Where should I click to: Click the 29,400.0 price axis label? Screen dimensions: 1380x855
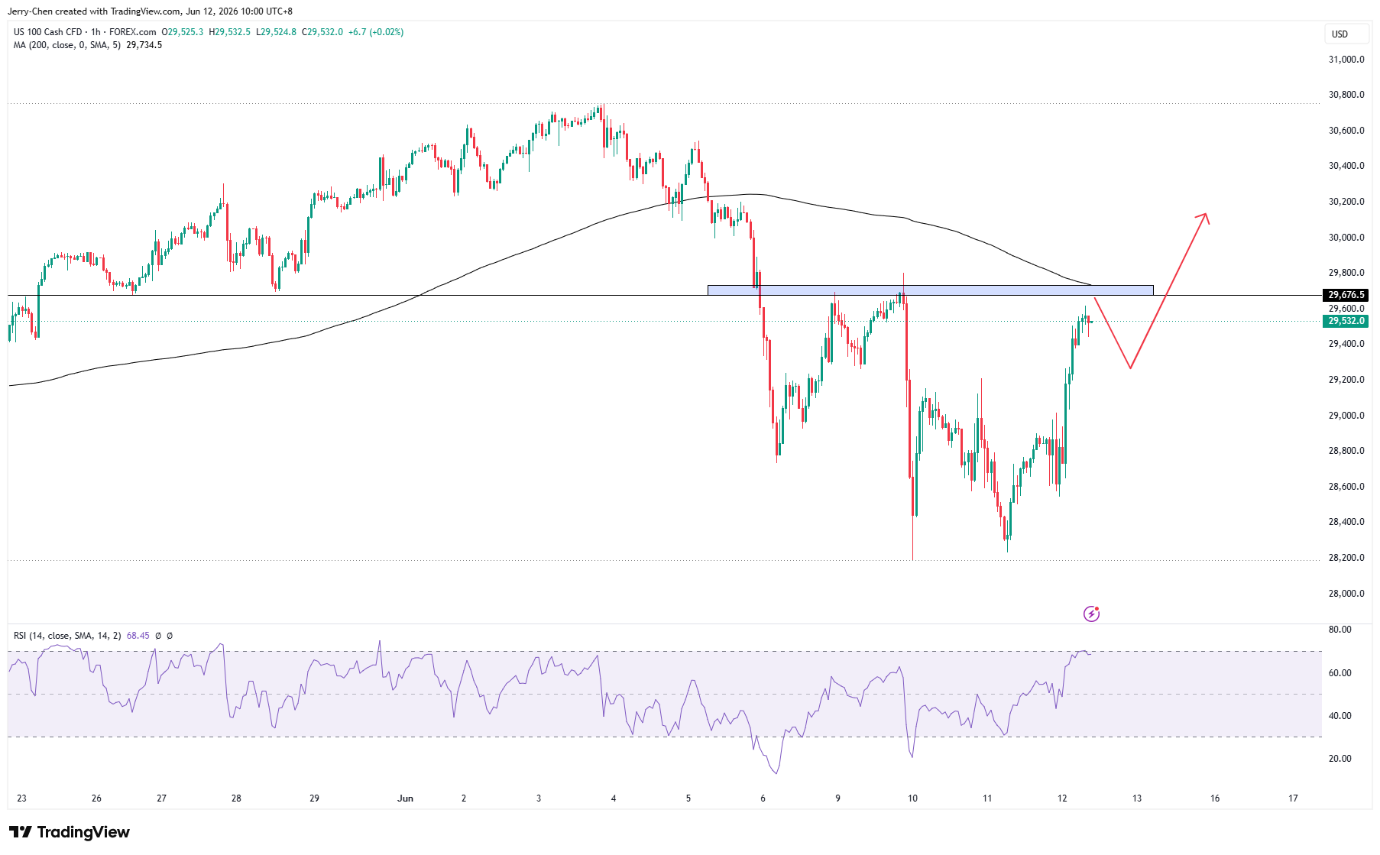point(1347,344)
